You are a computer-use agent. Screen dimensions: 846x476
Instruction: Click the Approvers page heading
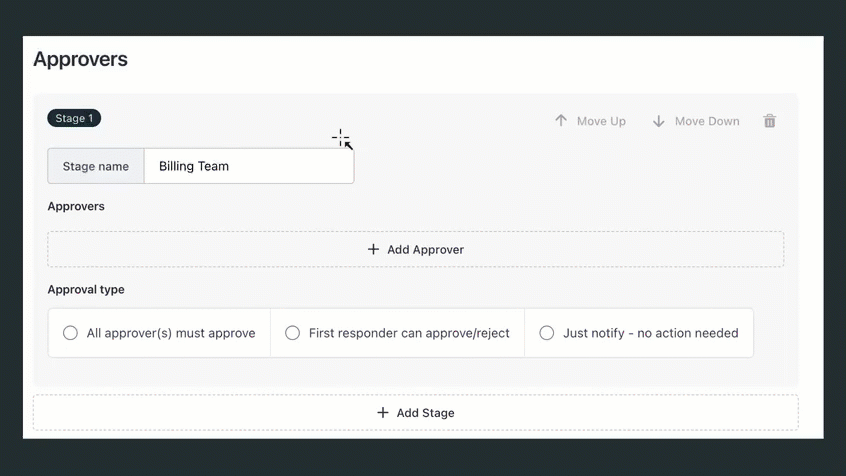pyautogui.click(x=80, y=59)
